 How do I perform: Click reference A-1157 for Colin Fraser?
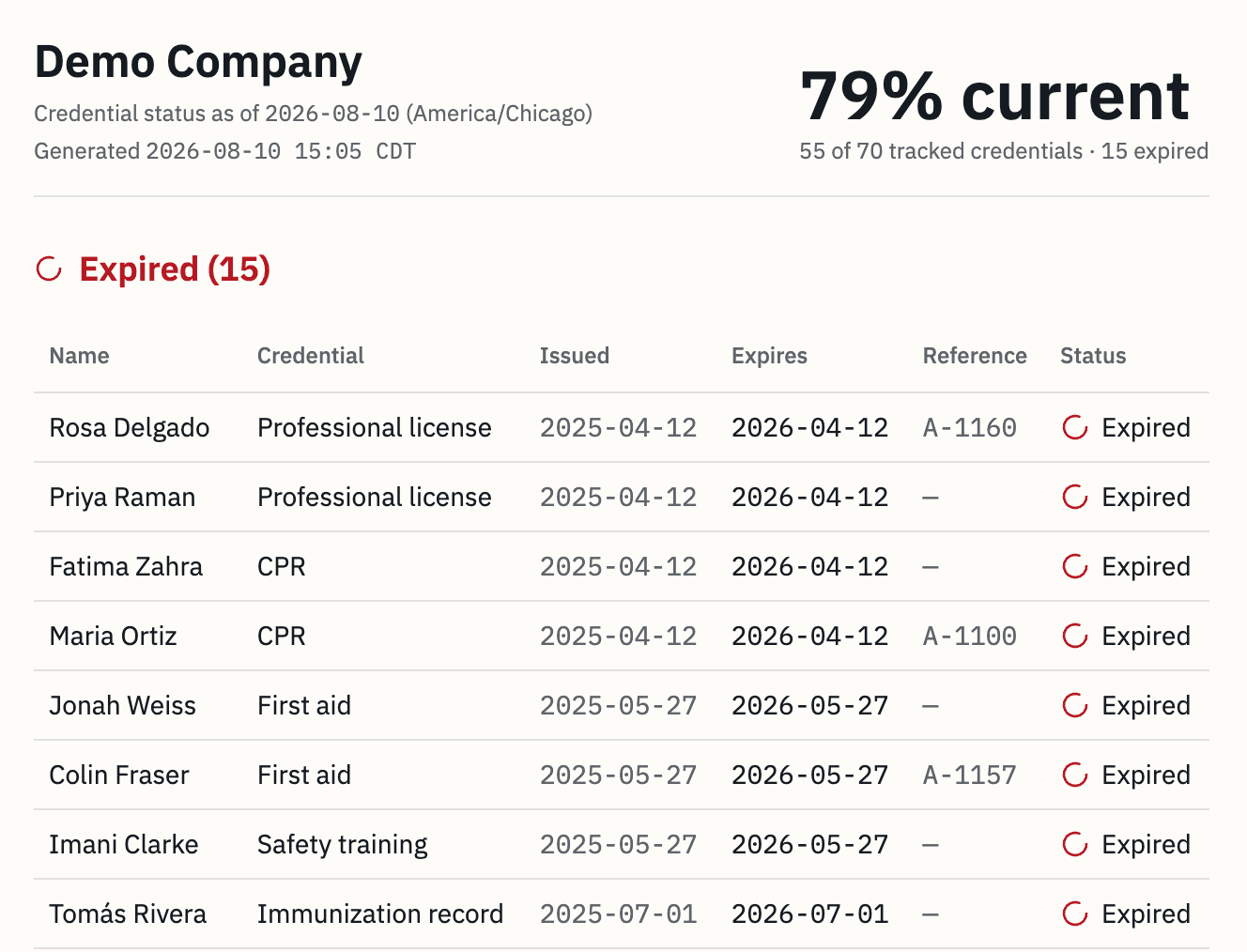970,775
